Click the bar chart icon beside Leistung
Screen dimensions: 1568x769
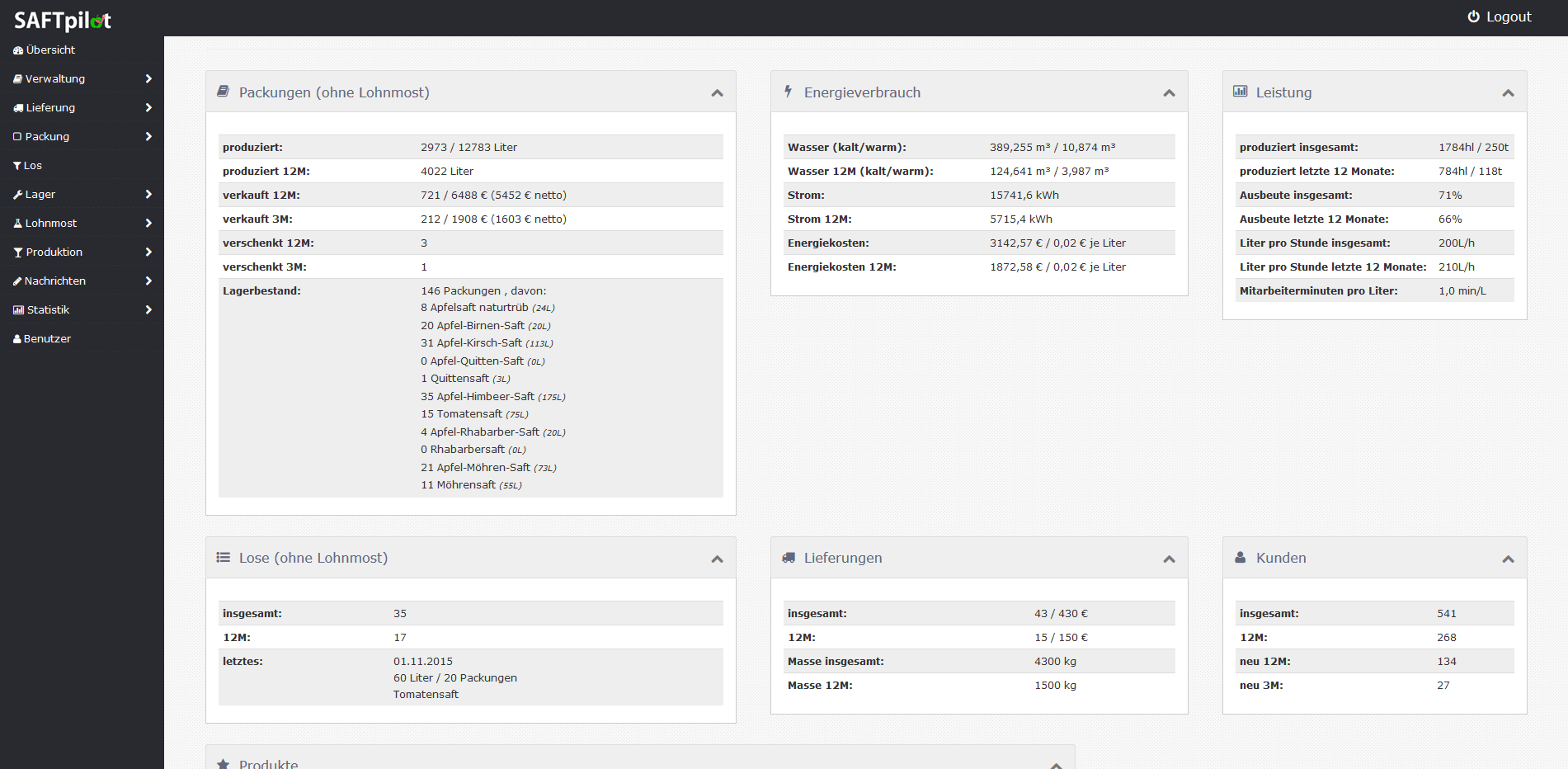coord(1240,92)
